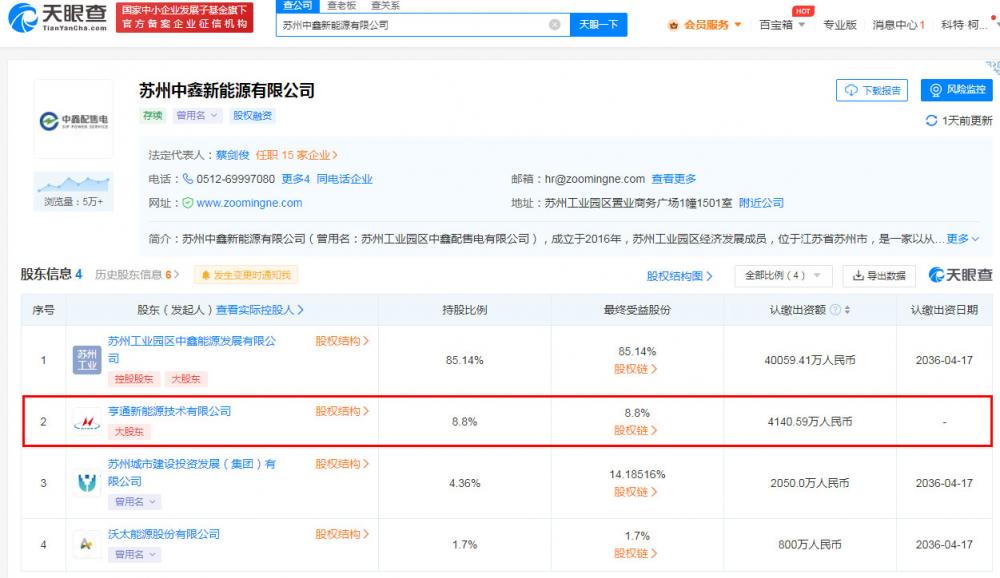The width and height of the screenshot is (1000, 578).
Task: Open the 专业版 menu item
Action: 840,25
